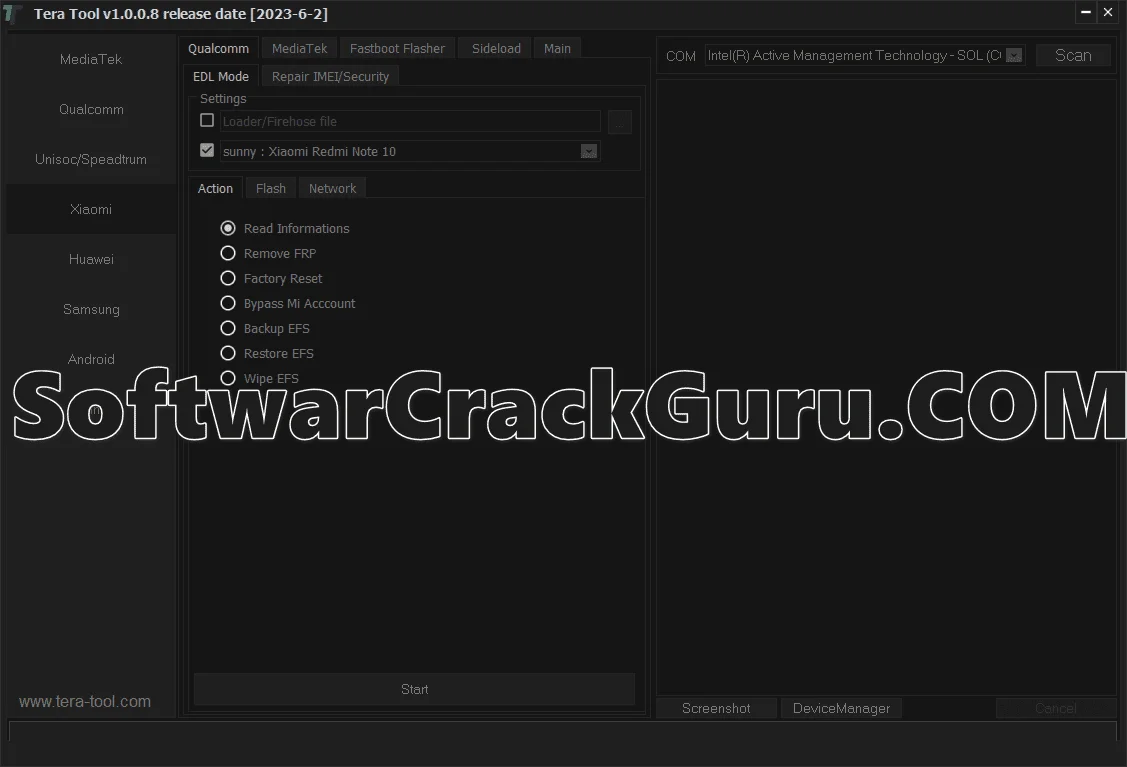Select the Action sub-tab
Screen dimensions: 1127x767
click(215, 188)
